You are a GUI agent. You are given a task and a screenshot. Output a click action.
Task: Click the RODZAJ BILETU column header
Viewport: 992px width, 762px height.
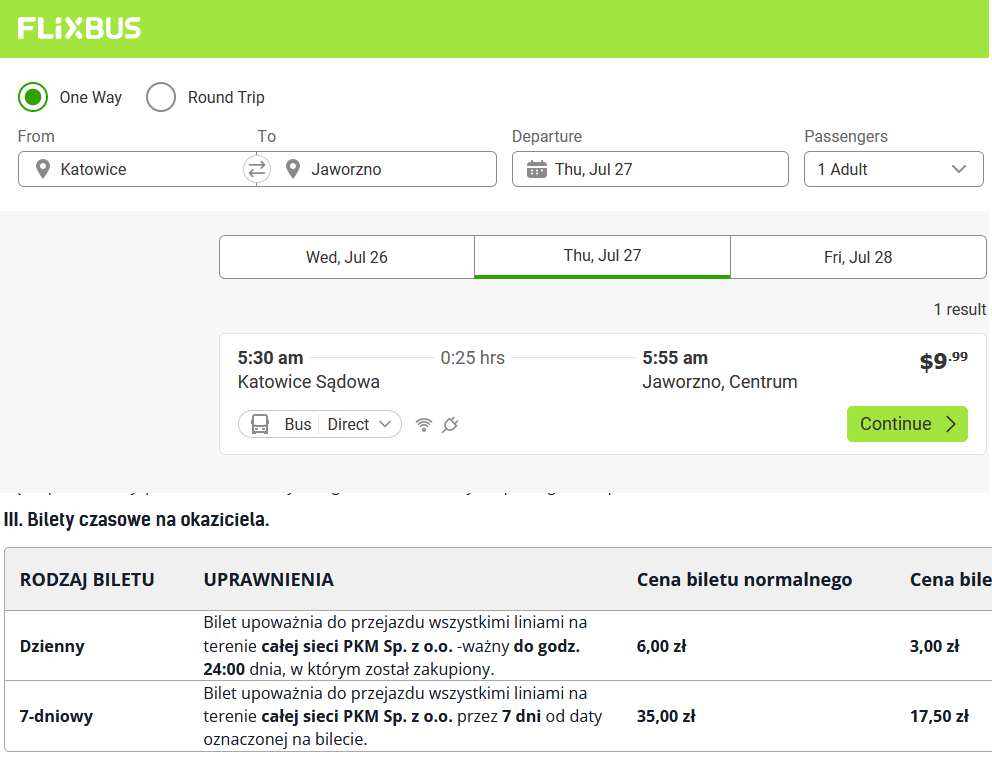pos(87,580)
